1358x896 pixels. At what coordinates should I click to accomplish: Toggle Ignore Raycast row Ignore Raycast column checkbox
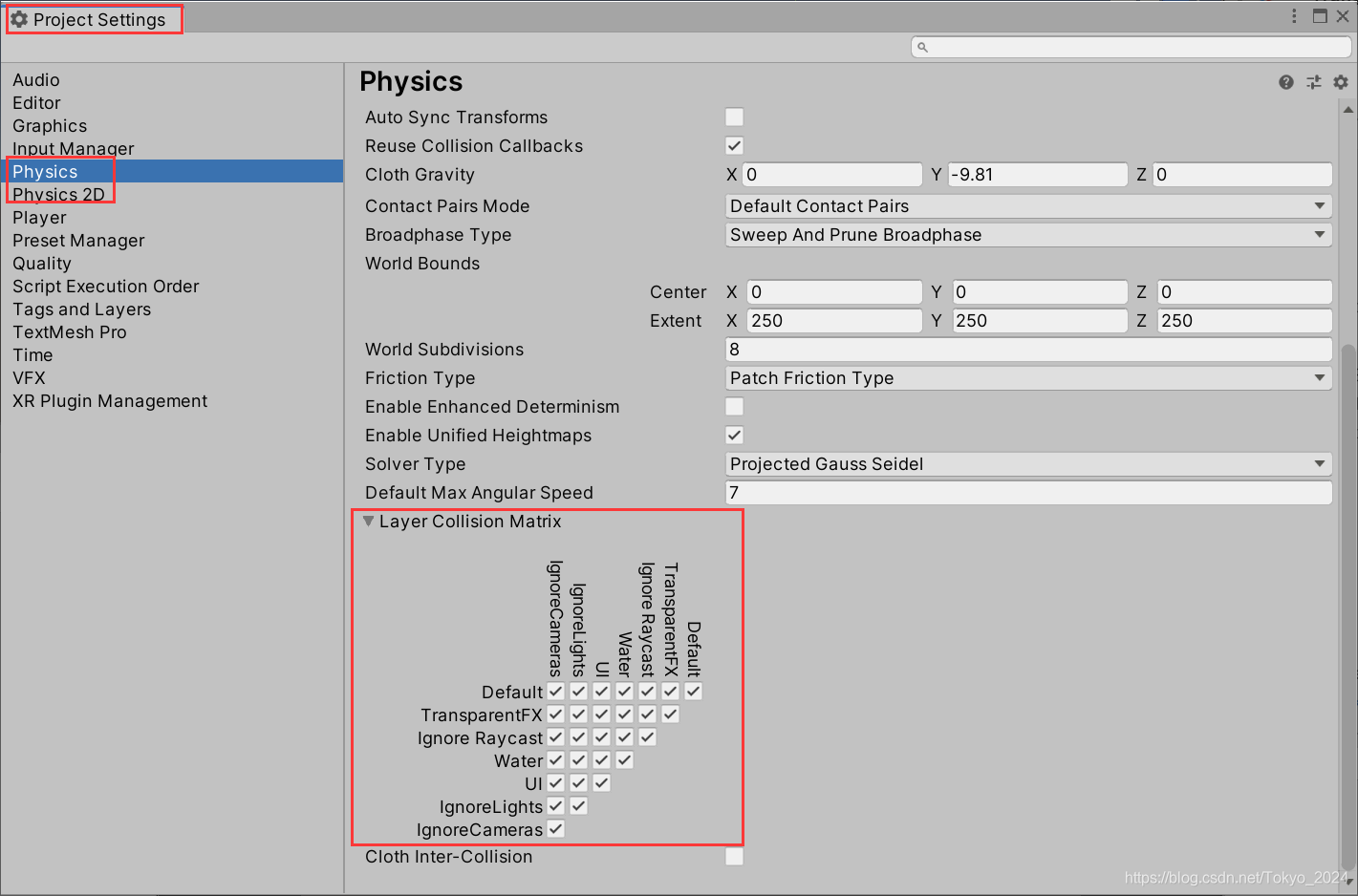point(648,736)
